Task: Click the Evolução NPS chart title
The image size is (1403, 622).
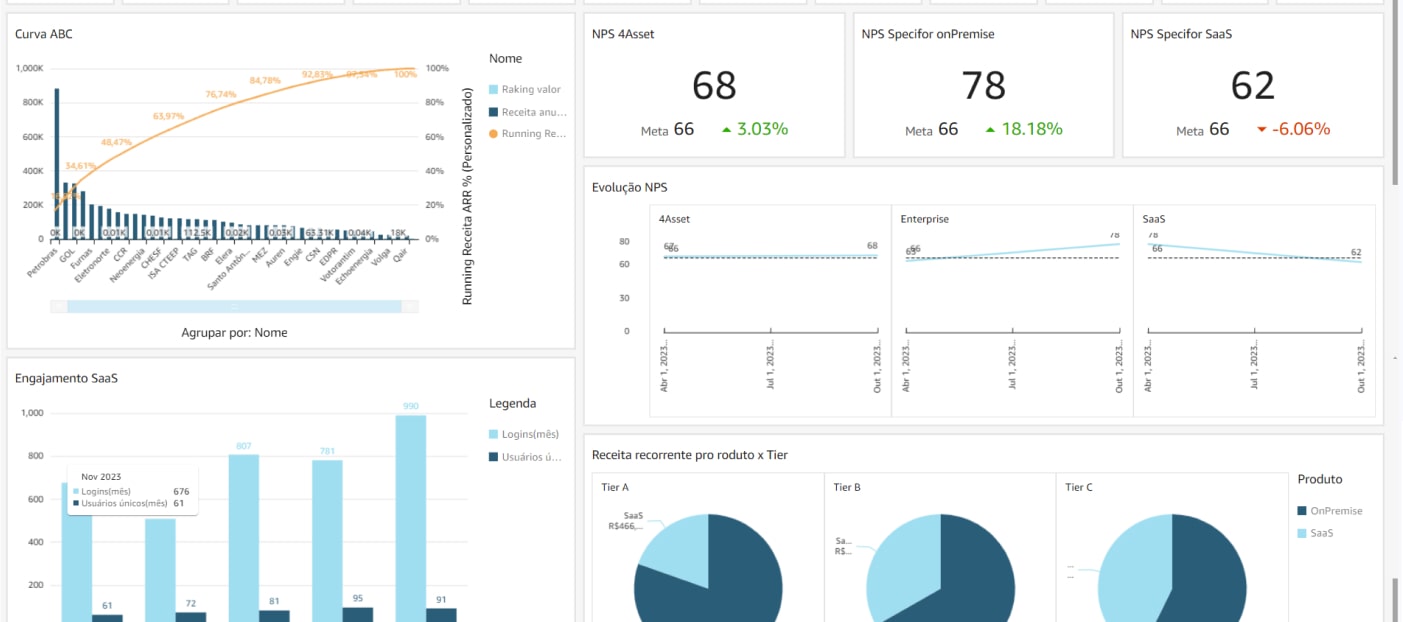Action: click(629, 187)
